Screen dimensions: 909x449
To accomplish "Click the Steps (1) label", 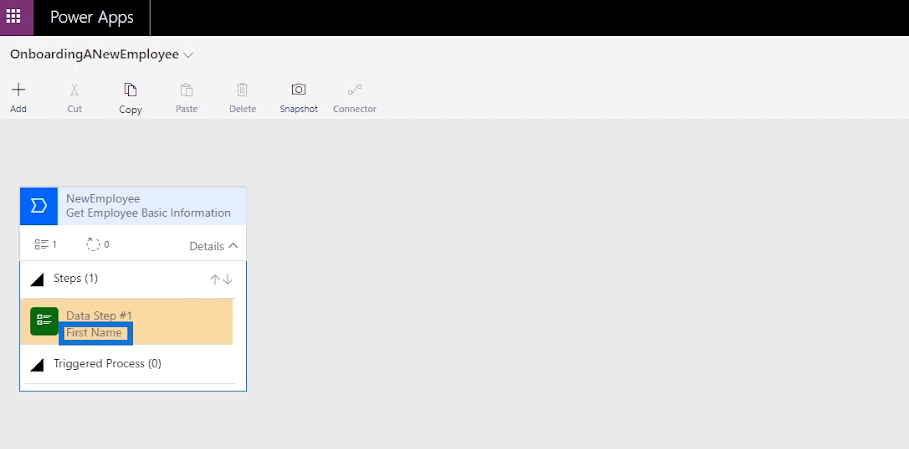I will (x=75, y=278).
